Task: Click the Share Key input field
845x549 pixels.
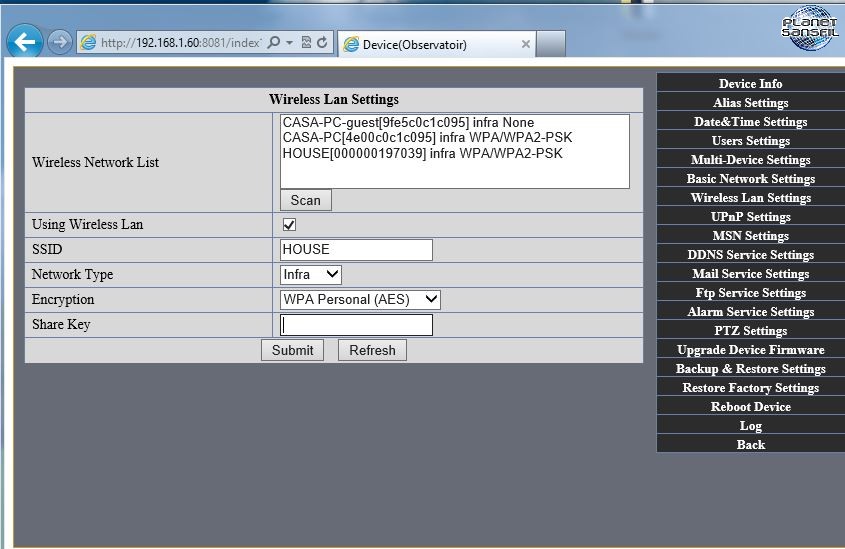Action: click(x=356, y=325)
